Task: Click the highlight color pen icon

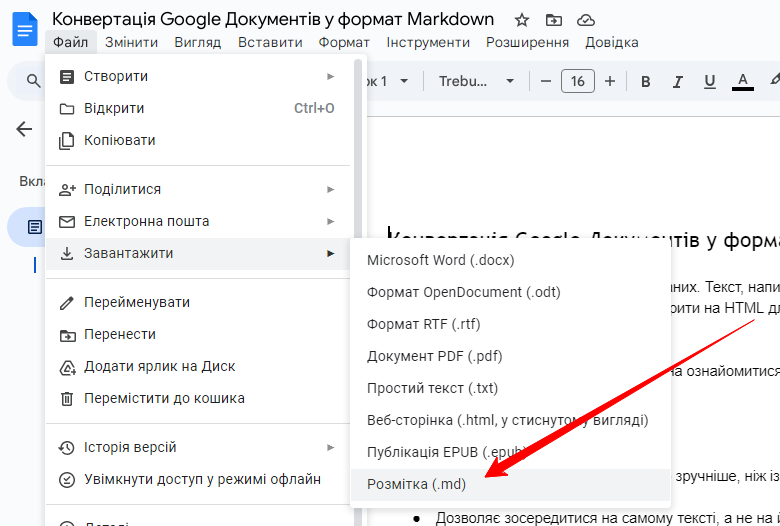Action: 774,80
